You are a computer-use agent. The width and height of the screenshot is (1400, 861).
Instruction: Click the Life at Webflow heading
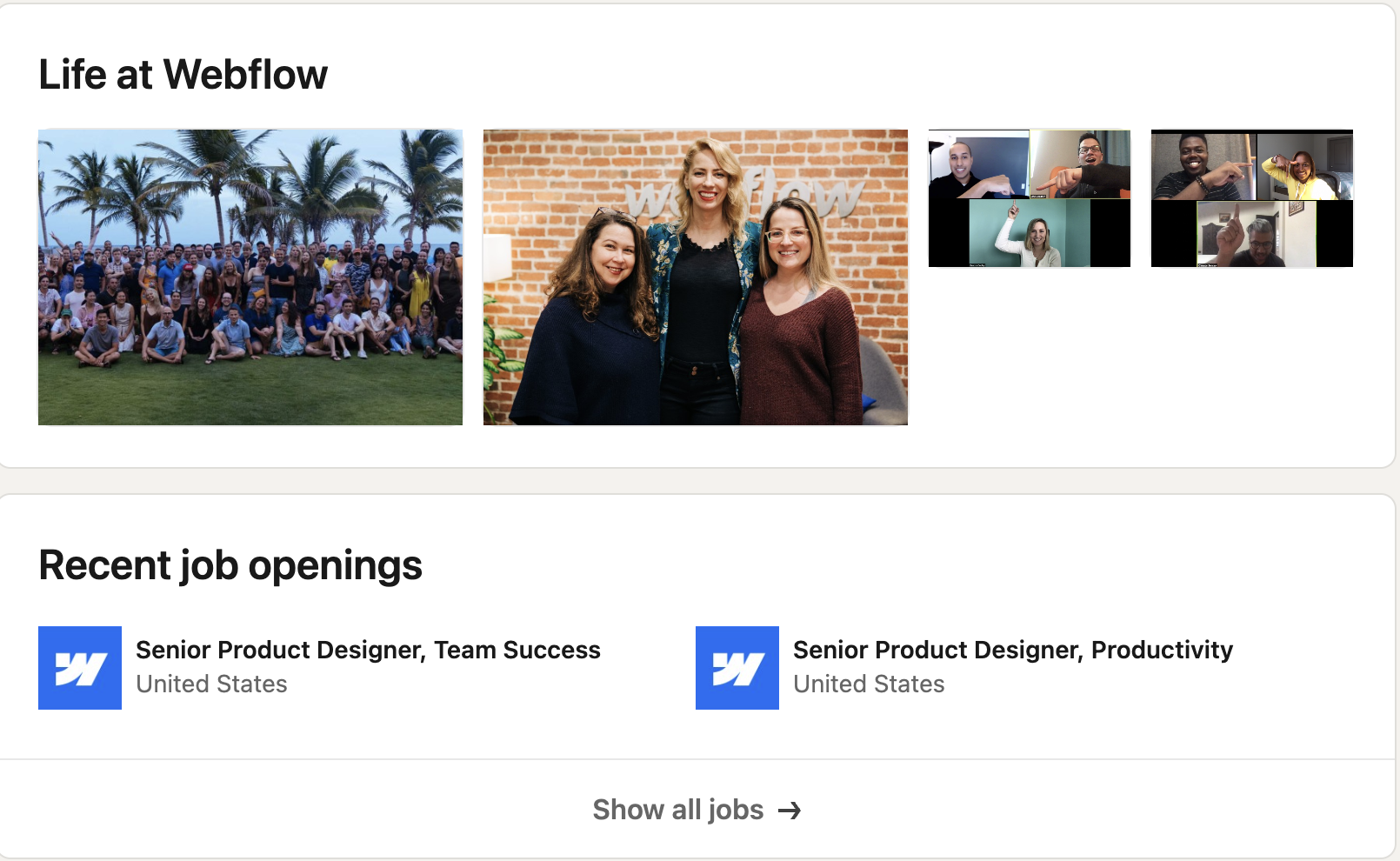pos(183,74)
